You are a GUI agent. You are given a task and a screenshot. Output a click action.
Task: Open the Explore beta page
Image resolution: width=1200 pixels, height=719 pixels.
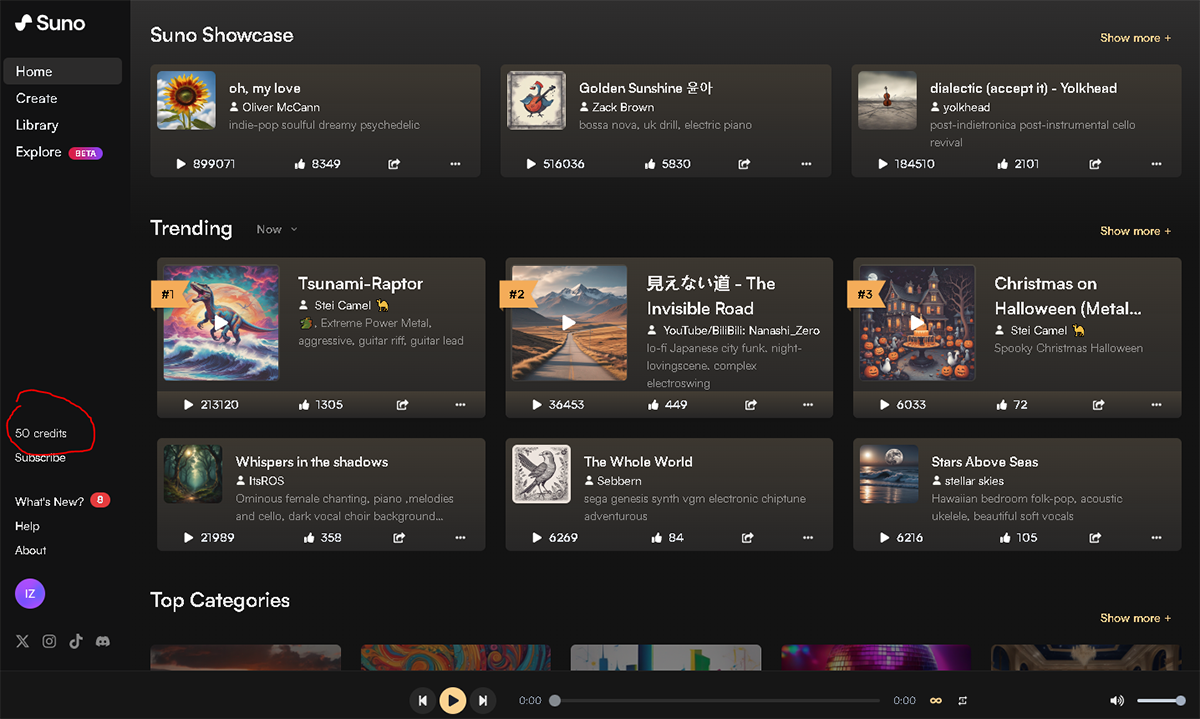pyautogui.click(x=59, y=152)
